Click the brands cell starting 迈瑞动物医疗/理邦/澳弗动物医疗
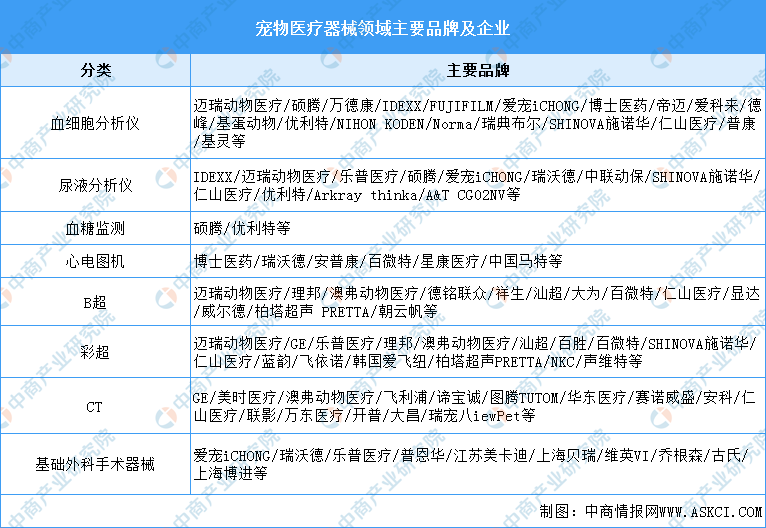The image size is (766, 528). 478,302
